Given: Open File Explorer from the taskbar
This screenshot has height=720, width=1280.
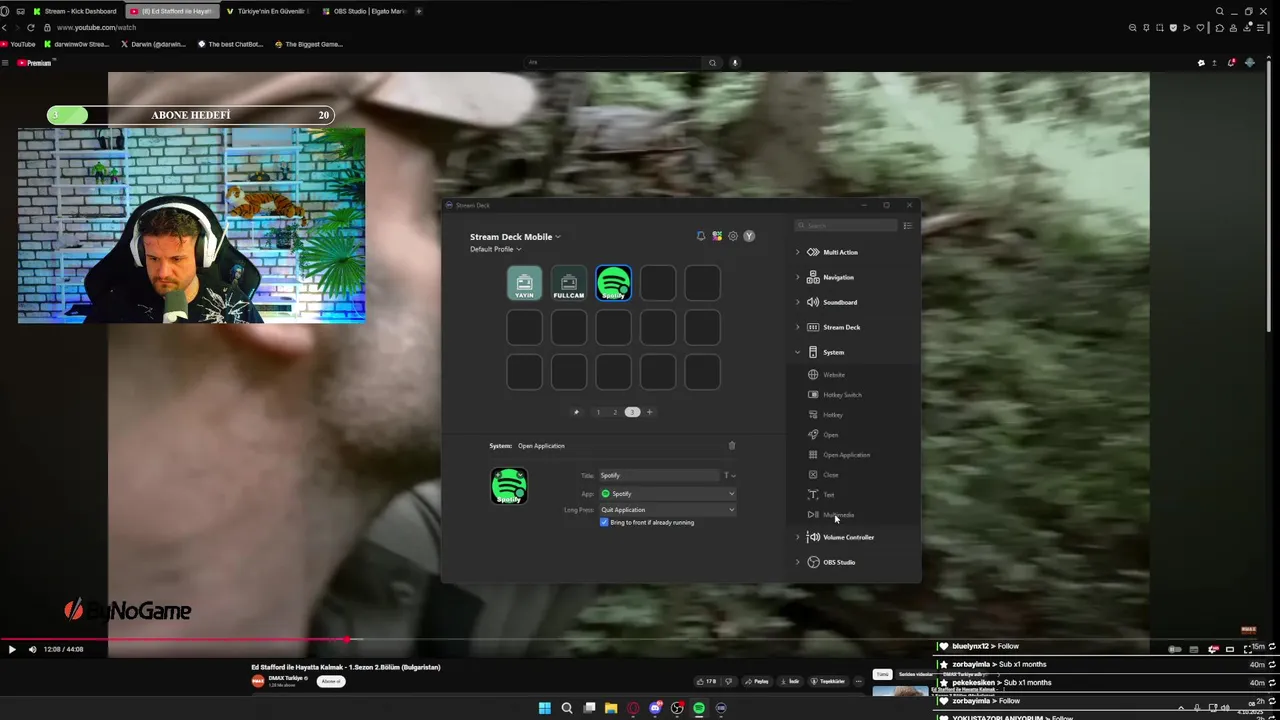Looking at the screenshot, I should pos(611,708).
